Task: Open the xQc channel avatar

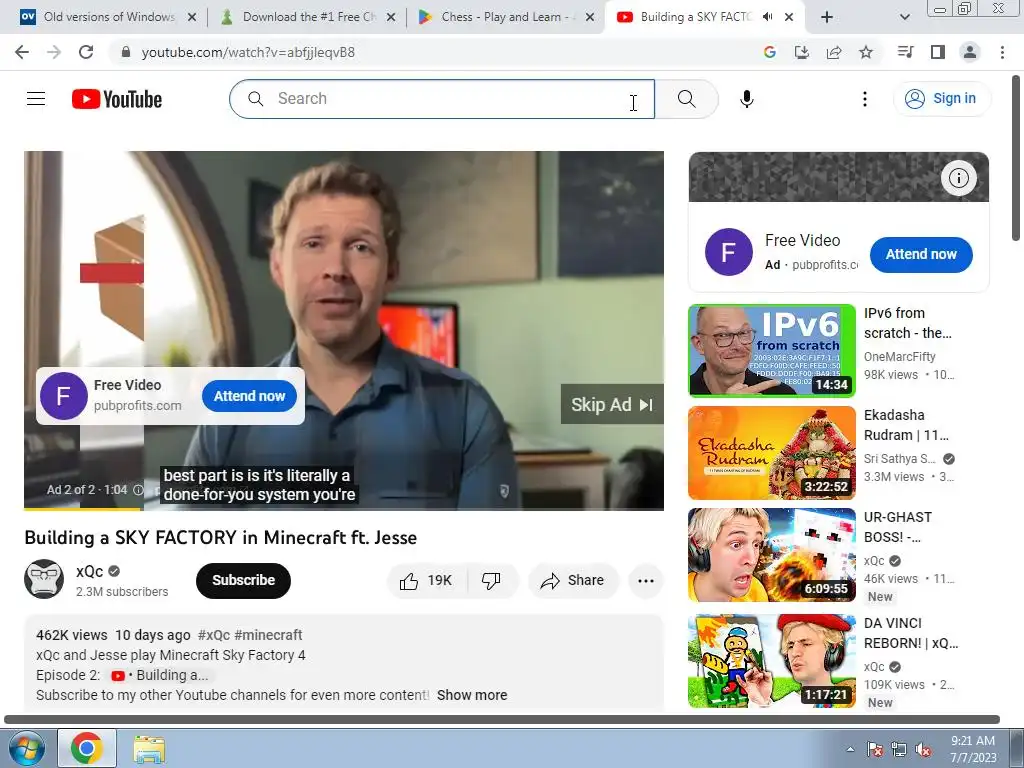Action: point(44,579)
